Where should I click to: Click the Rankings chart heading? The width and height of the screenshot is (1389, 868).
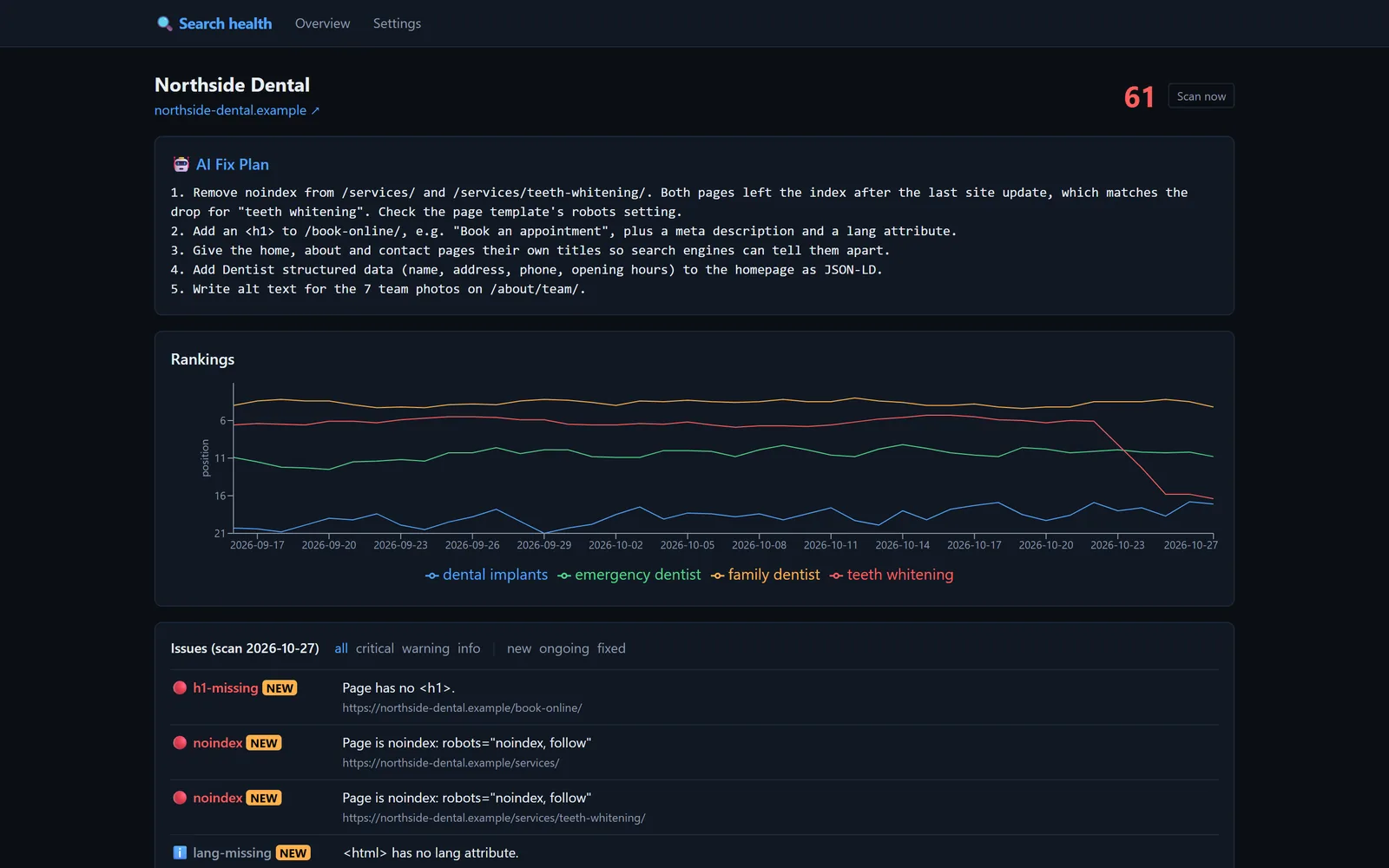point(202,359)
